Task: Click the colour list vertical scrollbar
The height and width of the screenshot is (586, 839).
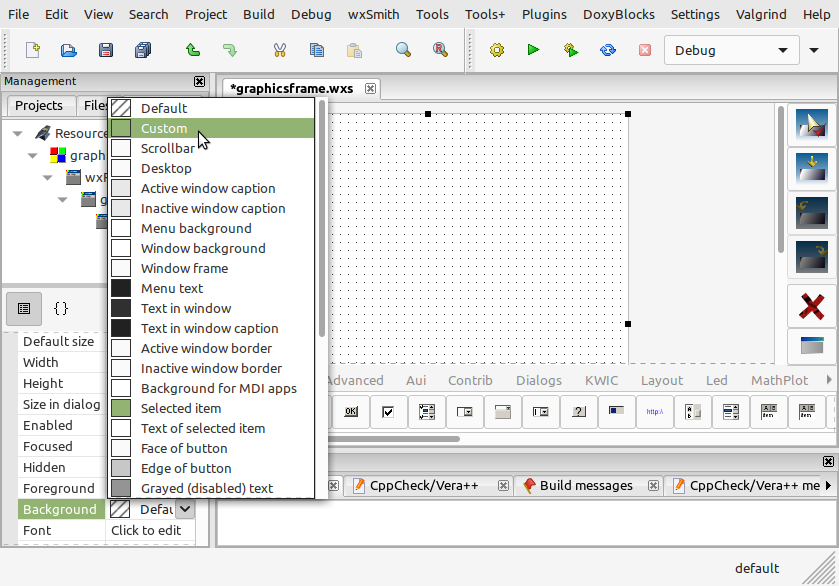Action: point(322,219)
